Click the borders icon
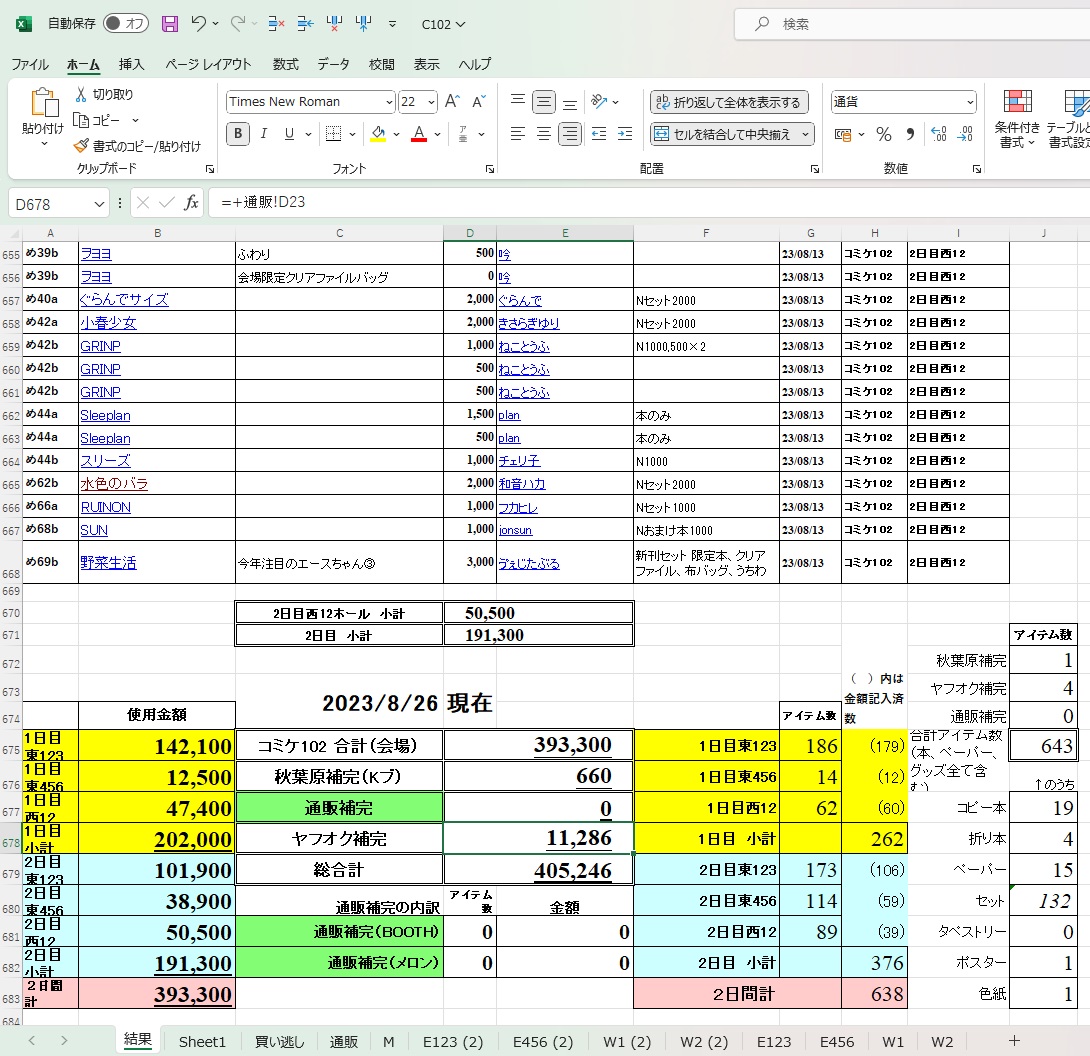The image size is (1090, 1056). click(334, 133)
